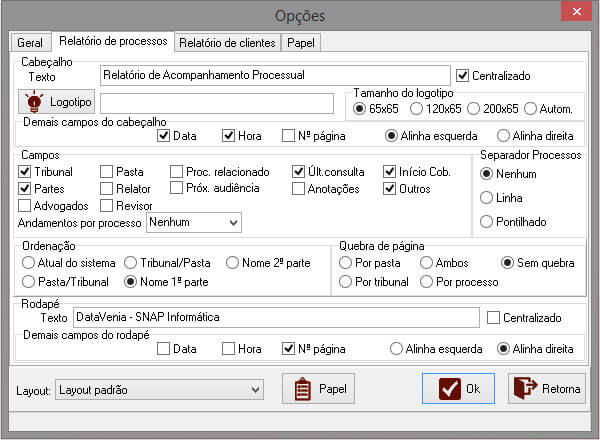Select 120x65 logo size
This screenshot has width=600, height=440.
pos(420,108)
